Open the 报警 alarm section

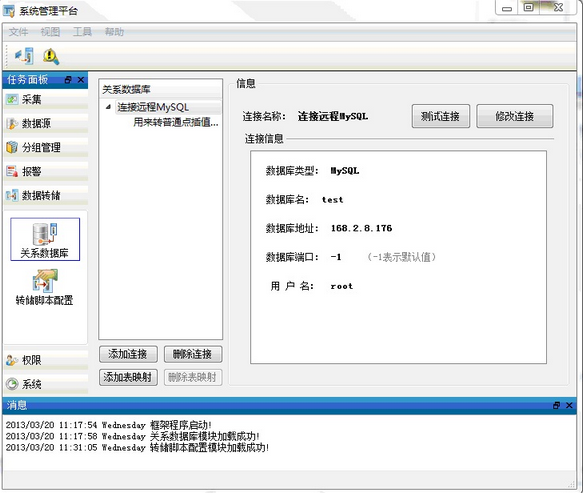(x=46, y=171)
